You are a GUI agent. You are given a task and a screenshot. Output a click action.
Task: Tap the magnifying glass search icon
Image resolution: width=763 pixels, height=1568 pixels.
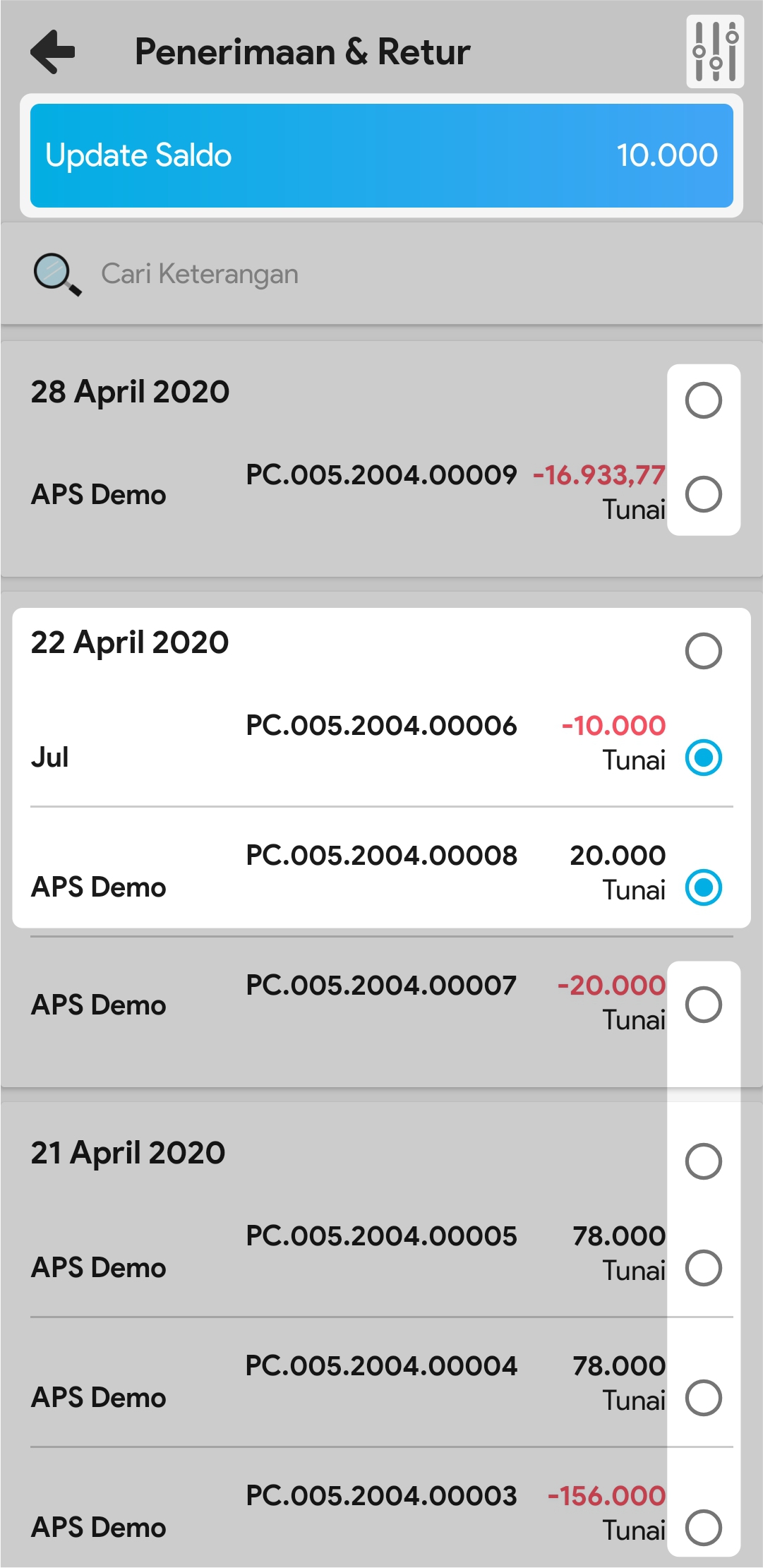tap(57, 275)
